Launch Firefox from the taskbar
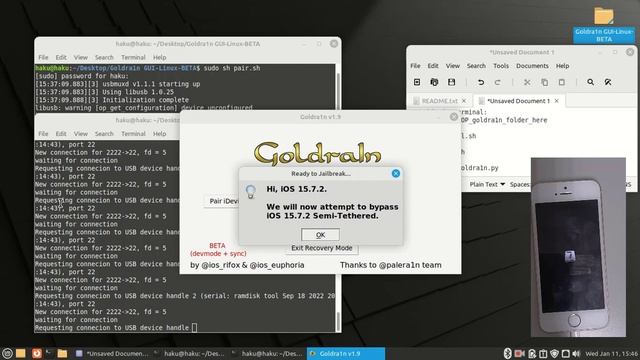The height and width of the screenshot is (360, 640). tap(37, 353)
